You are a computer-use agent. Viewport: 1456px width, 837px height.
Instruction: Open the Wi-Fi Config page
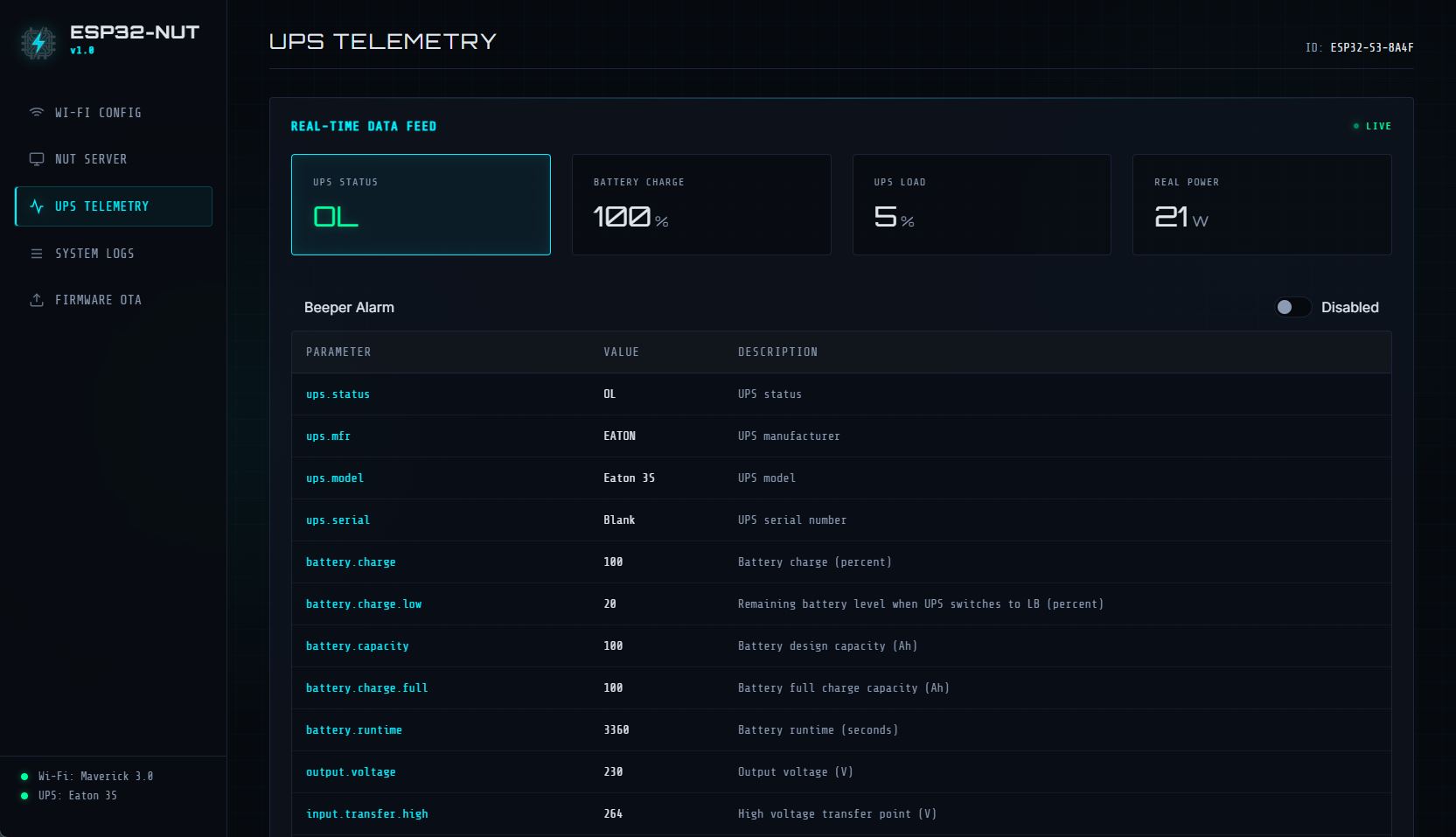114,113
